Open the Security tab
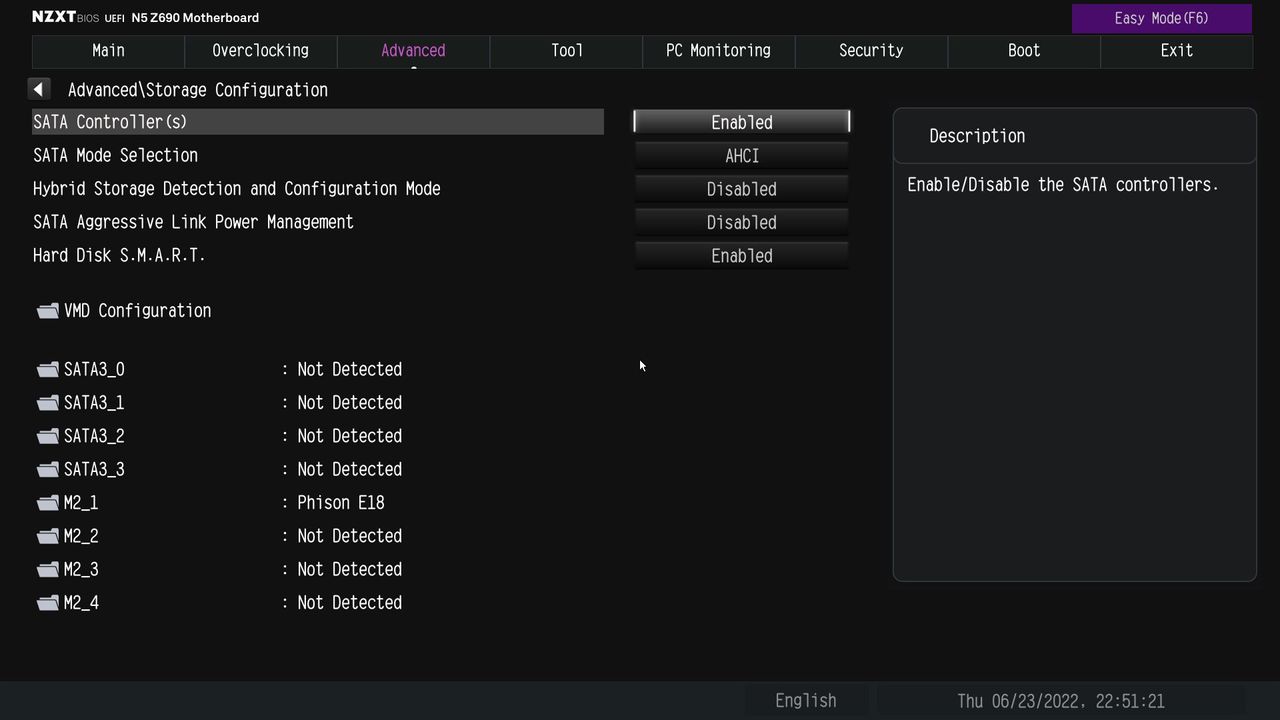This screenshot has width=1280, height=720. 871,51
